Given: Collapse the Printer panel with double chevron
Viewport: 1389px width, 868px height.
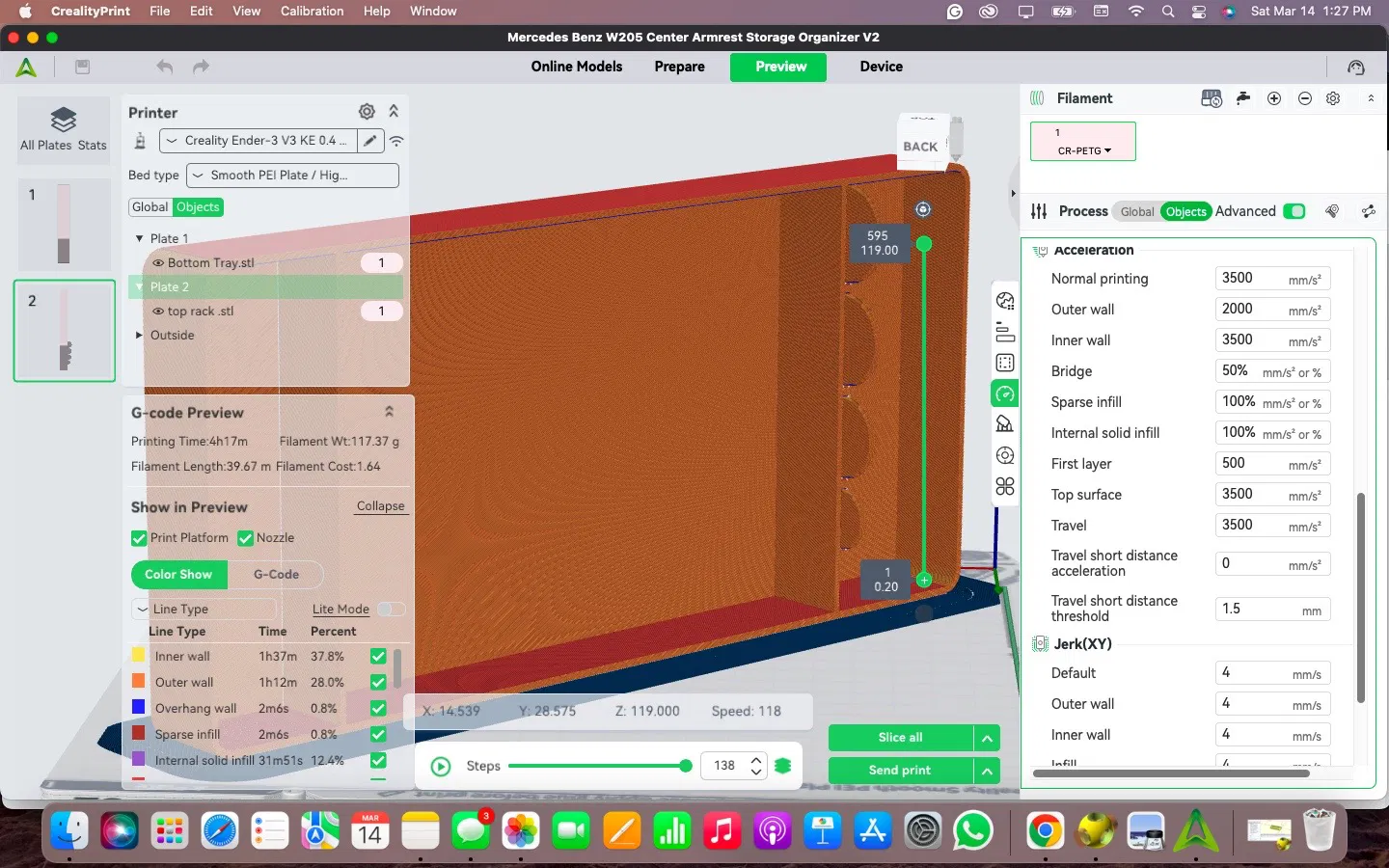Looking at the screenshot, I should click(394, 112).
